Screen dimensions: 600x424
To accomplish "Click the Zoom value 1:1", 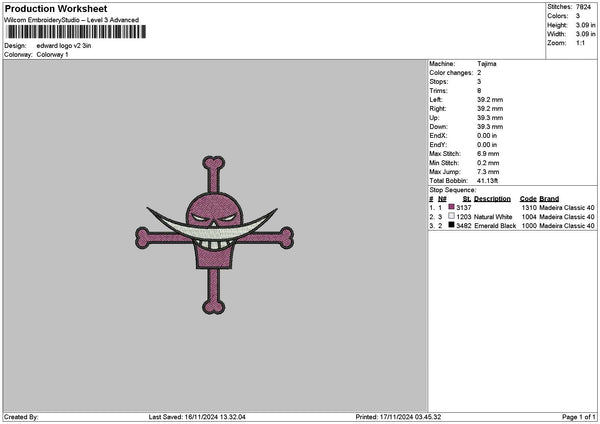I will pyautogui.click(x=580, y=43).
